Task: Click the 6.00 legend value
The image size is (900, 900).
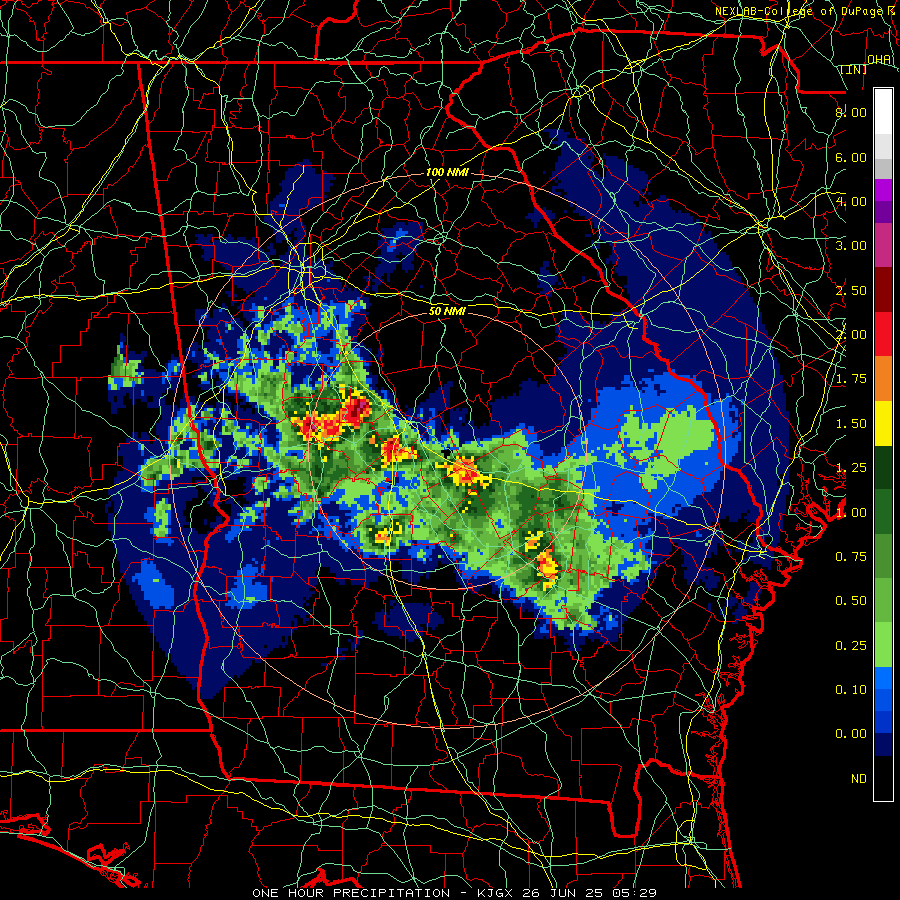Action: tap(851, 157)
